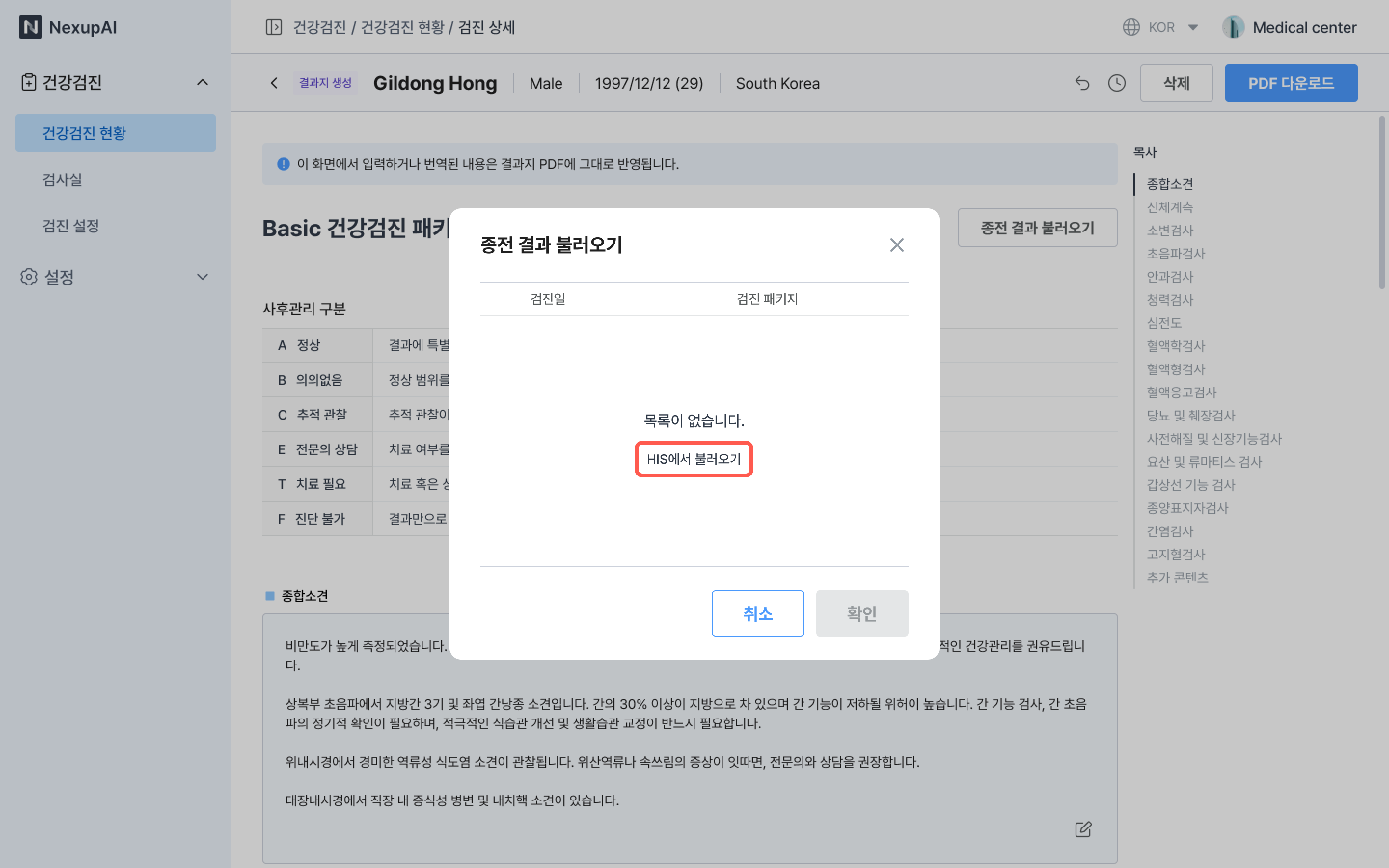Click the HIS에서 불러오기 button
Screen dimensions: 1389x868
694,459
